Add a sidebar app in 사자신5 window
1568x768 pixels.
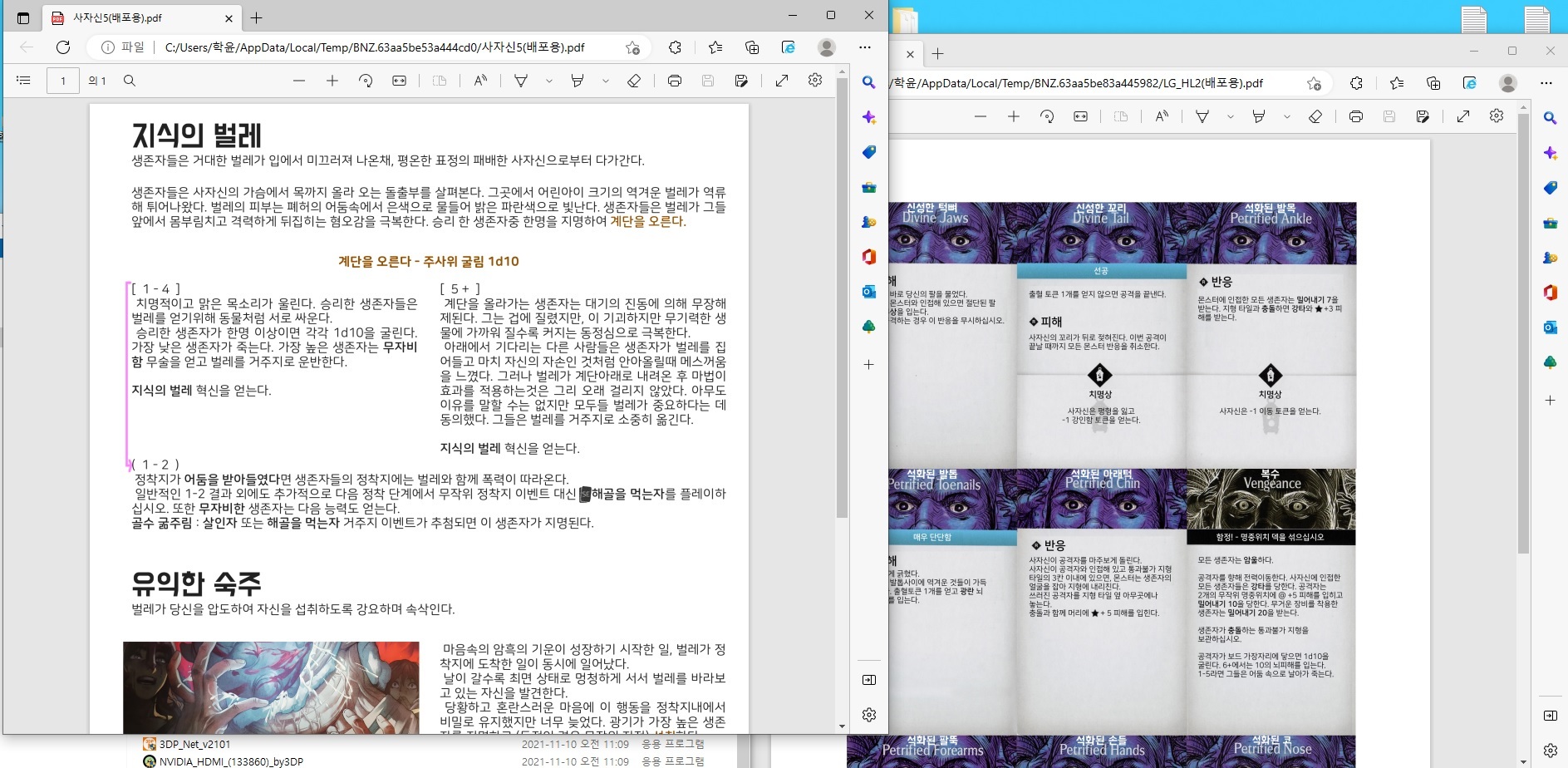[x=868, y=365]
